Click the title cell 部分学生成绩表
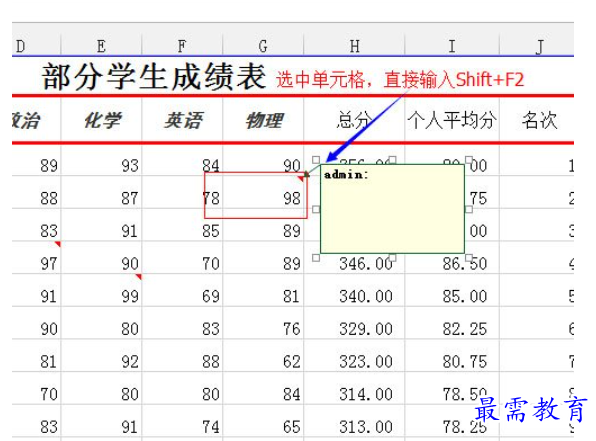596x441 pixels. [x=154, y=77]
